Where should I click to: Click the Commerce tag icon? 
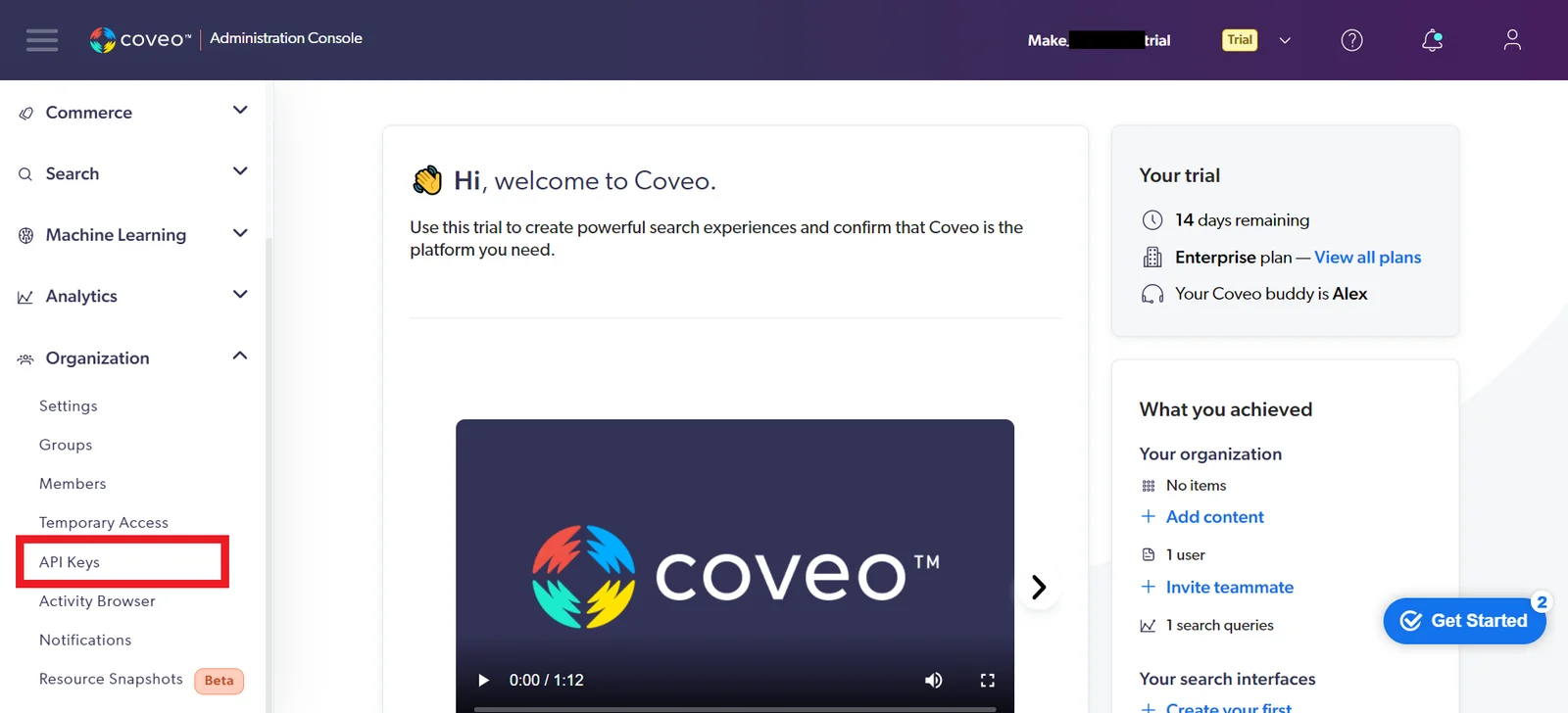point(25,114)
